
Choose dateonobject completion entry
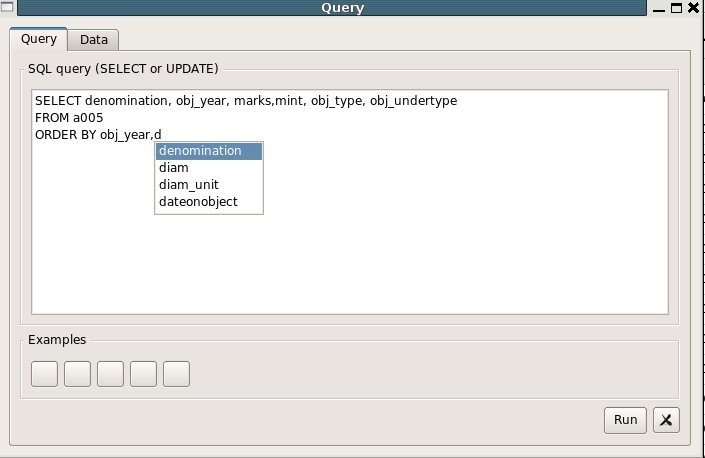pos(209,202)
